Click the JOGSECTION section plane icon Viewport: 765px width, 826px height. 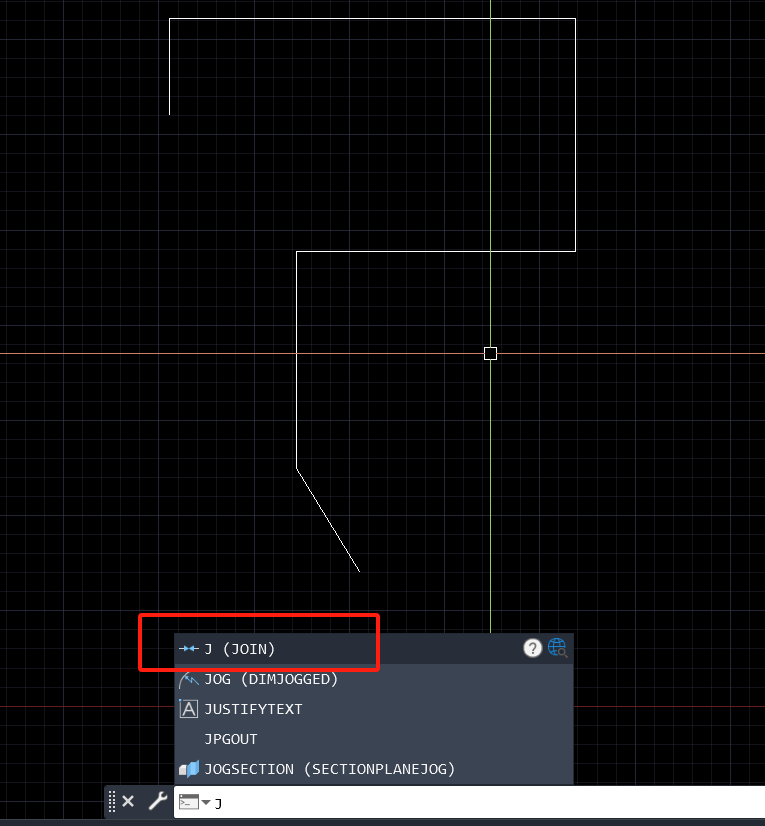188,769
